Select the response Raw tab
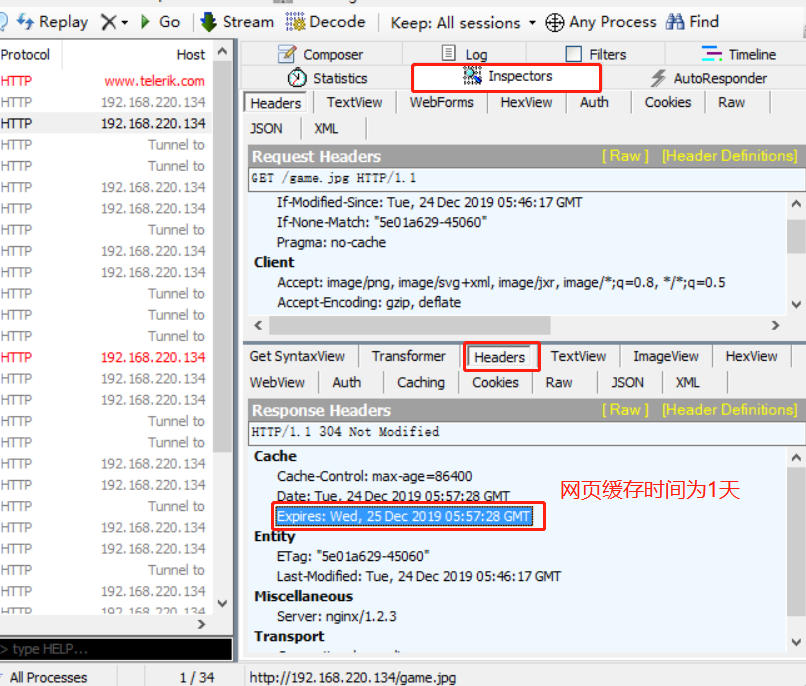Image resolution: width=806 pixels, height=686 pixels. click(x=559, y=382)
